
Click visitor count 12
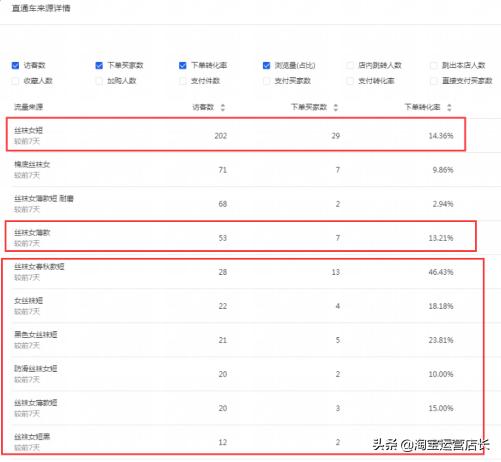(223, 442)
